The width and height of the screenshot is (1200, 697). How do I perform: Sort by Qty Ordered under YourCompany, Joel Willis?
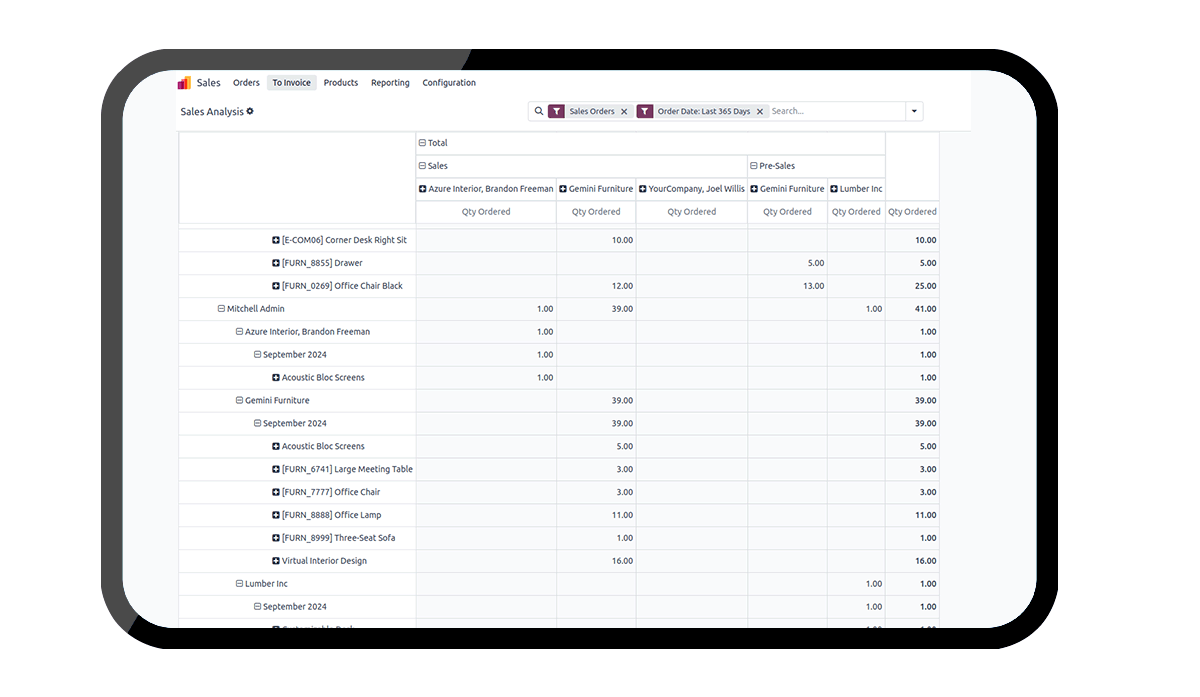pyautogui.click(x=692, y=212)
